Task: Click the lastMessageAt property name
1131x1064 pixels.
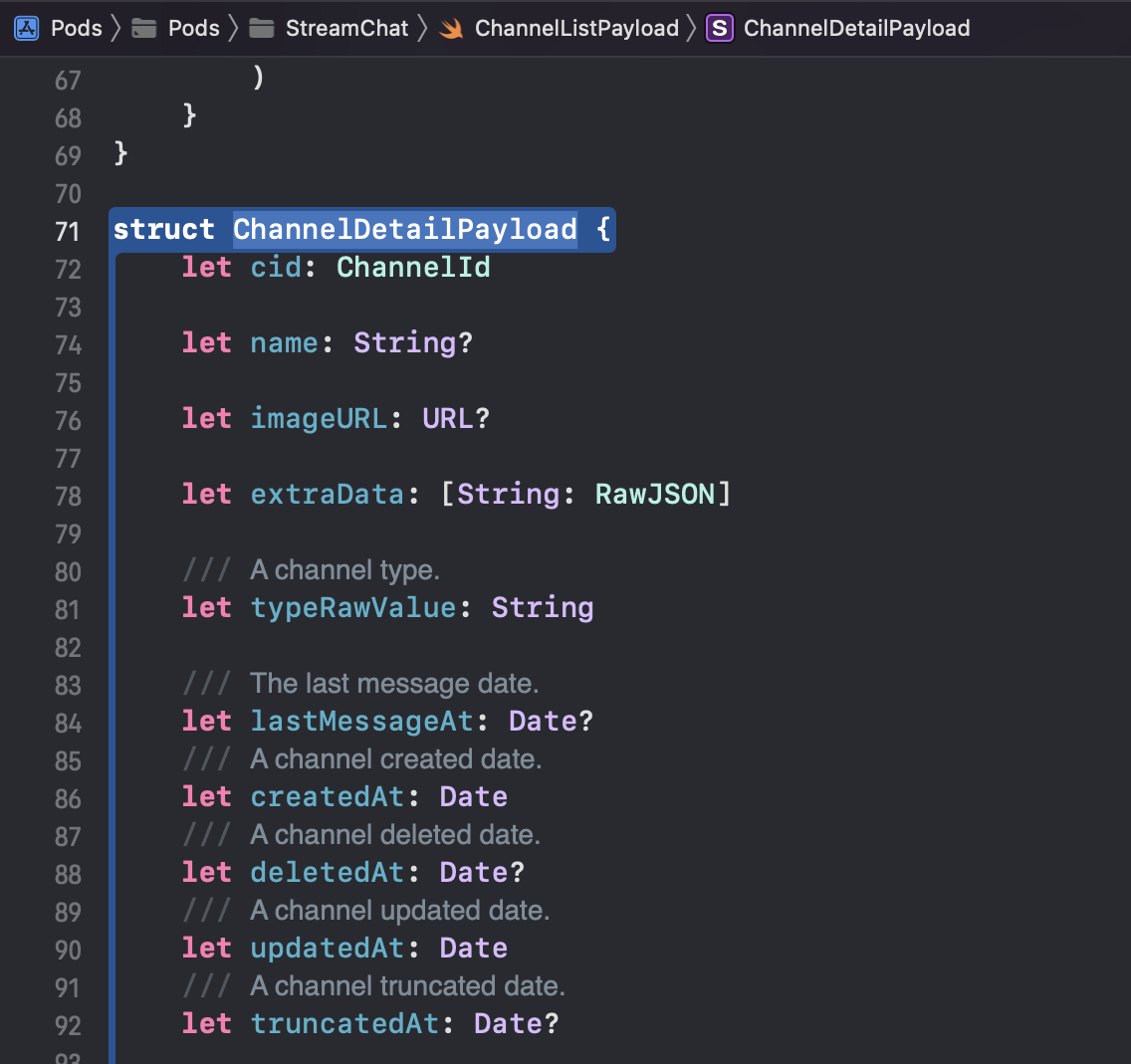Action: [x=362, y=722]
